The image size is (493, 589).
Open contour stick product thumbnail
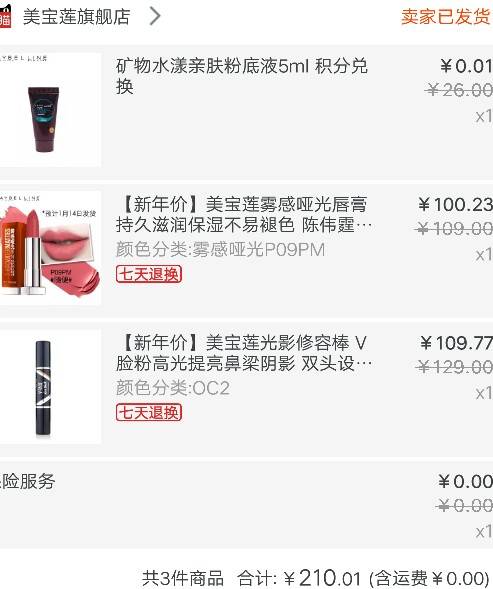click(x=50, y=386)
